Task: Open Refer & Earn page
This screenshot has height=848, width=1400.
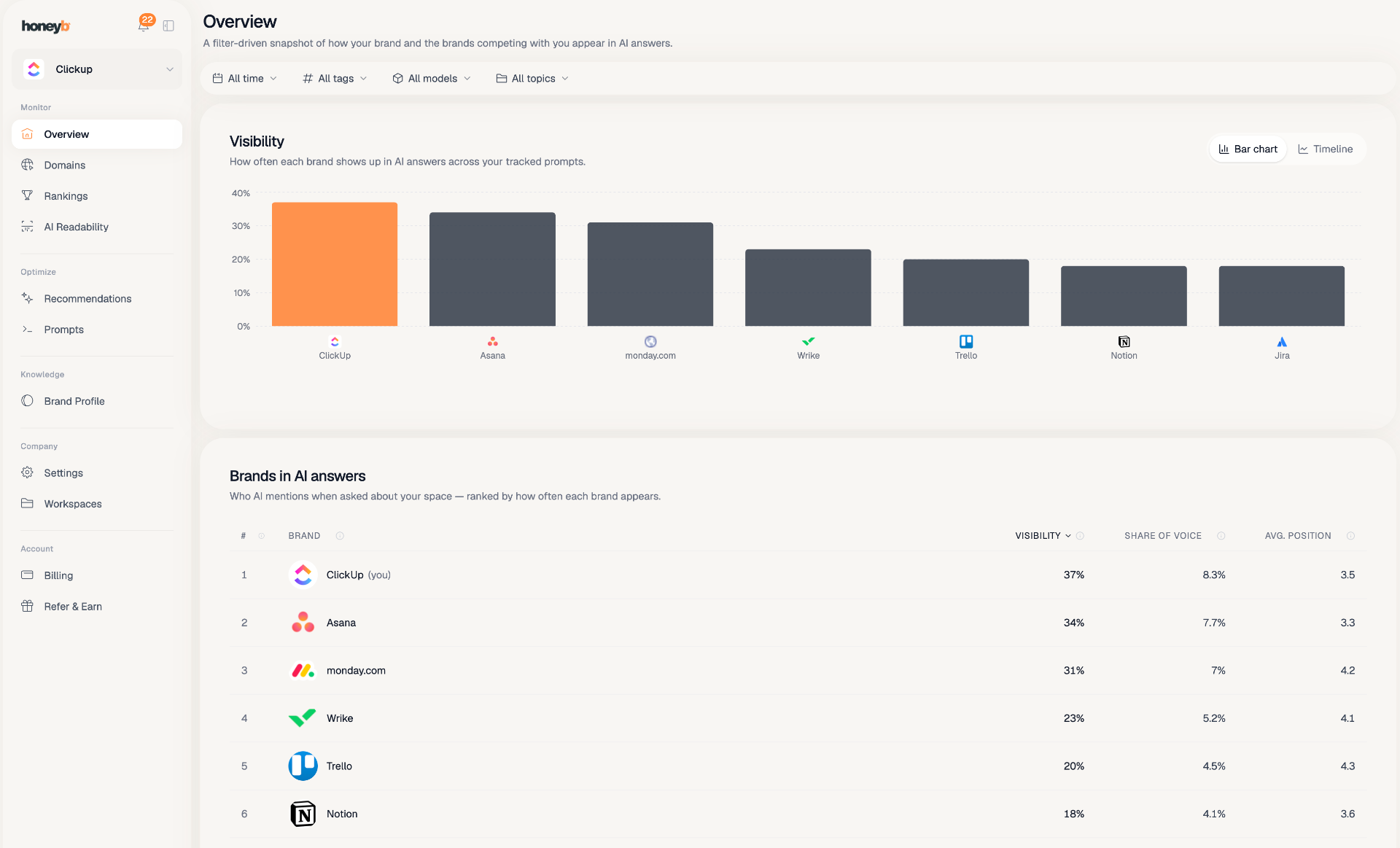Action: [97, 607]
